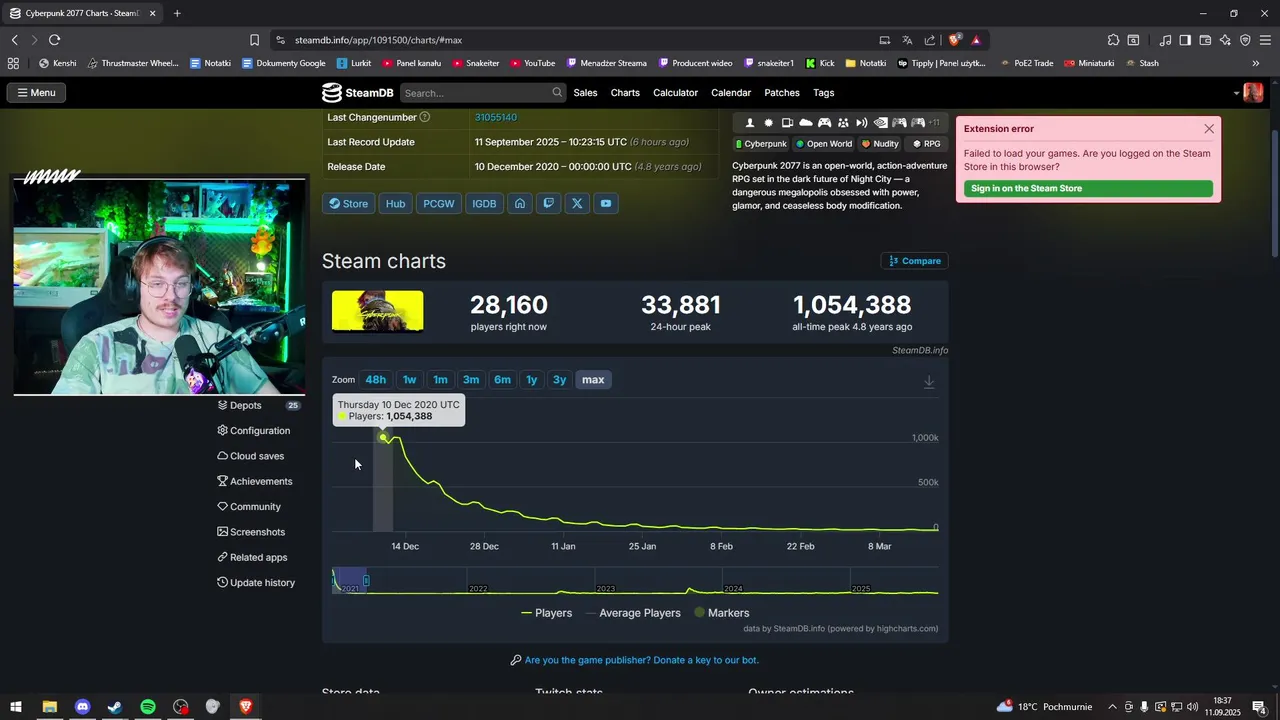This screenshot has height=720, width=1280.
Task: Open Calculator in the top navigation
Action: [x=675, y=93]
